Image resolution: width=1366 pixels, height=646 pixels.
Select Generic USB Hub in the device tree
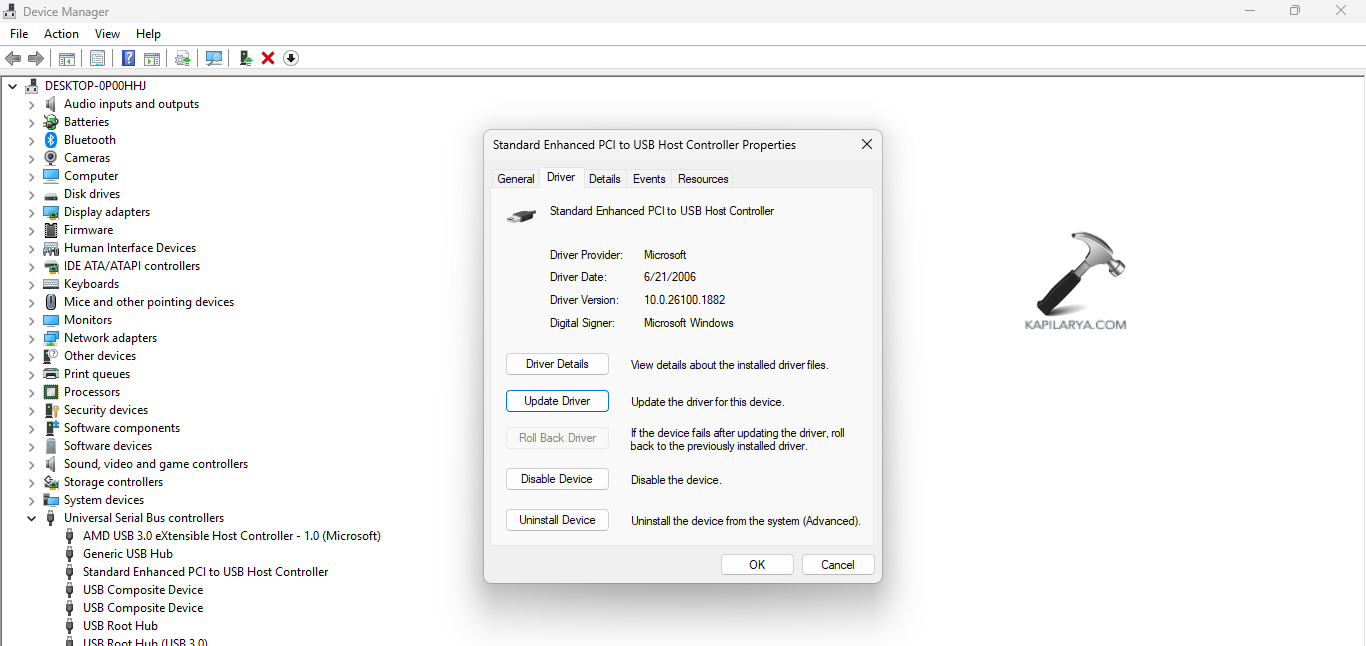click(x=128, y=553)
